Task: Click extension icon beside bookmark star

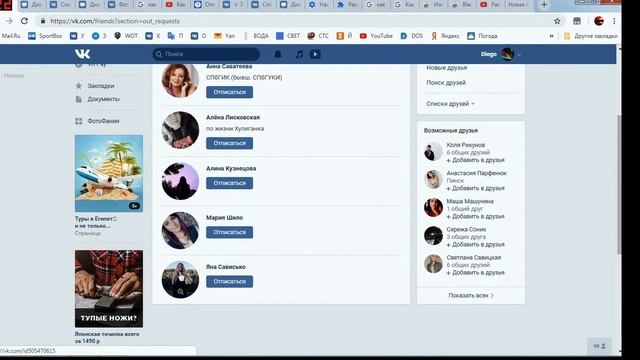Action: pyautogui.click(x=577, y=21)
